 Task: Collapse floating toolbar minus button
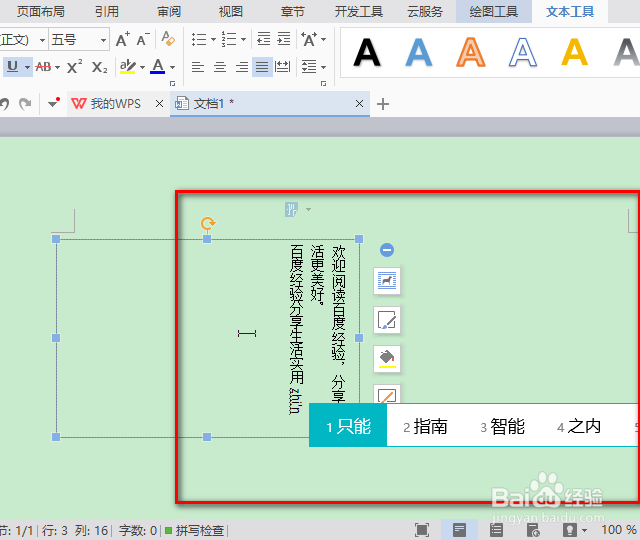387,250
